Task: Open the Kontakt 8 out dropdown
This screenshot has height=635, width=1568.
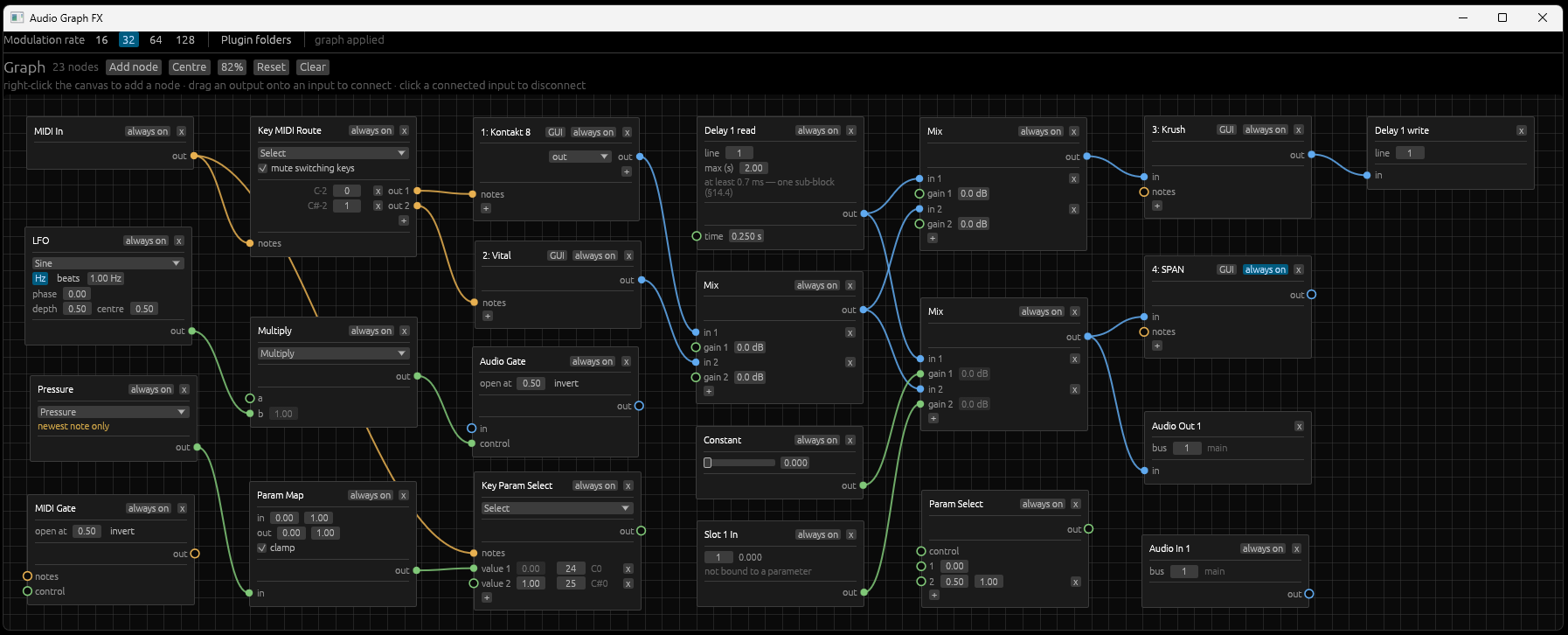Action: [579, 157]
